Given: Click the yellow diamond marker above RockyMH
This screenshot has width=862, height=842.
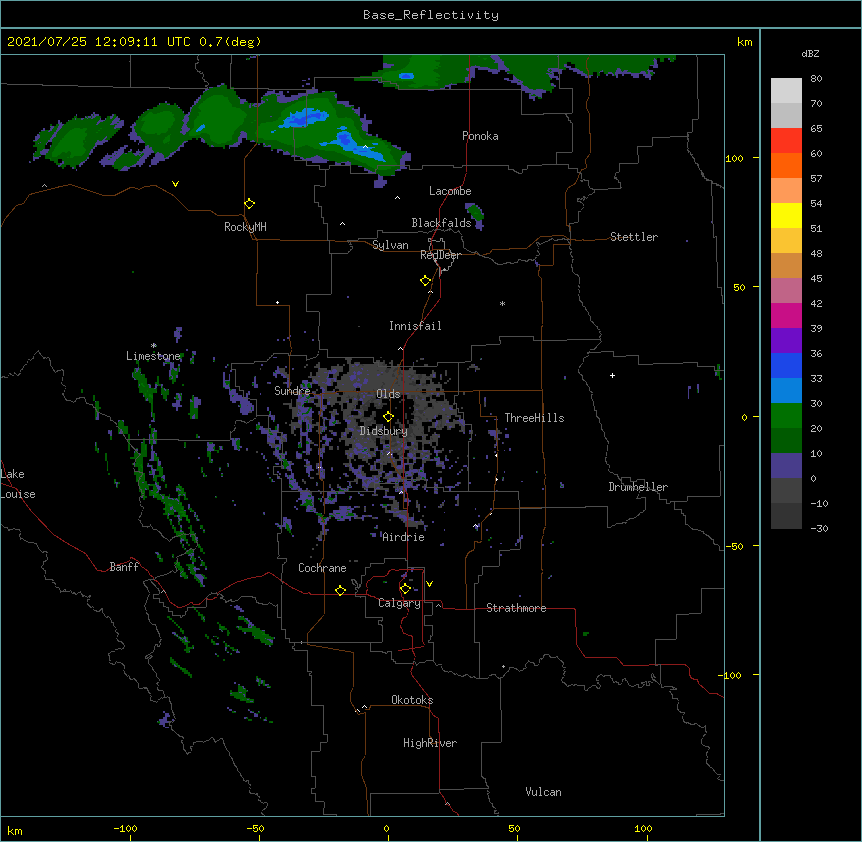Looking at the screenshot, I should [x=249, y=204].
